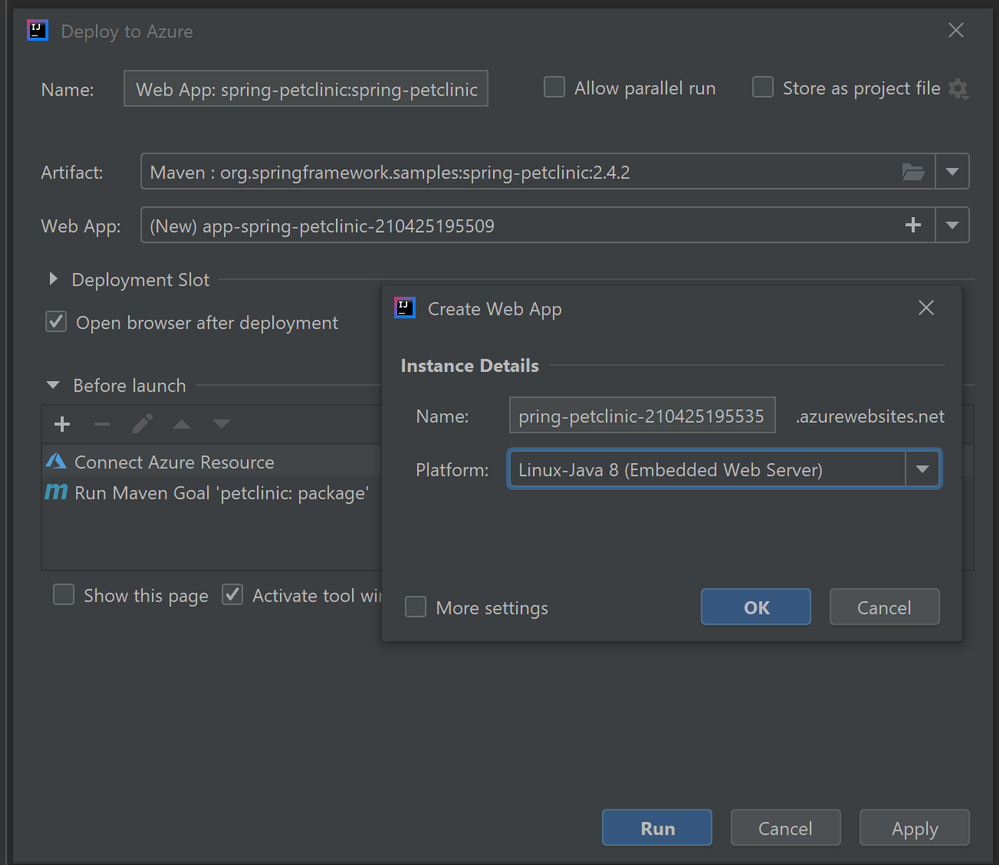The image size is (999, 865).
Task: Click the move up arrow in Before launch toolbar
Action: [182, 424]
